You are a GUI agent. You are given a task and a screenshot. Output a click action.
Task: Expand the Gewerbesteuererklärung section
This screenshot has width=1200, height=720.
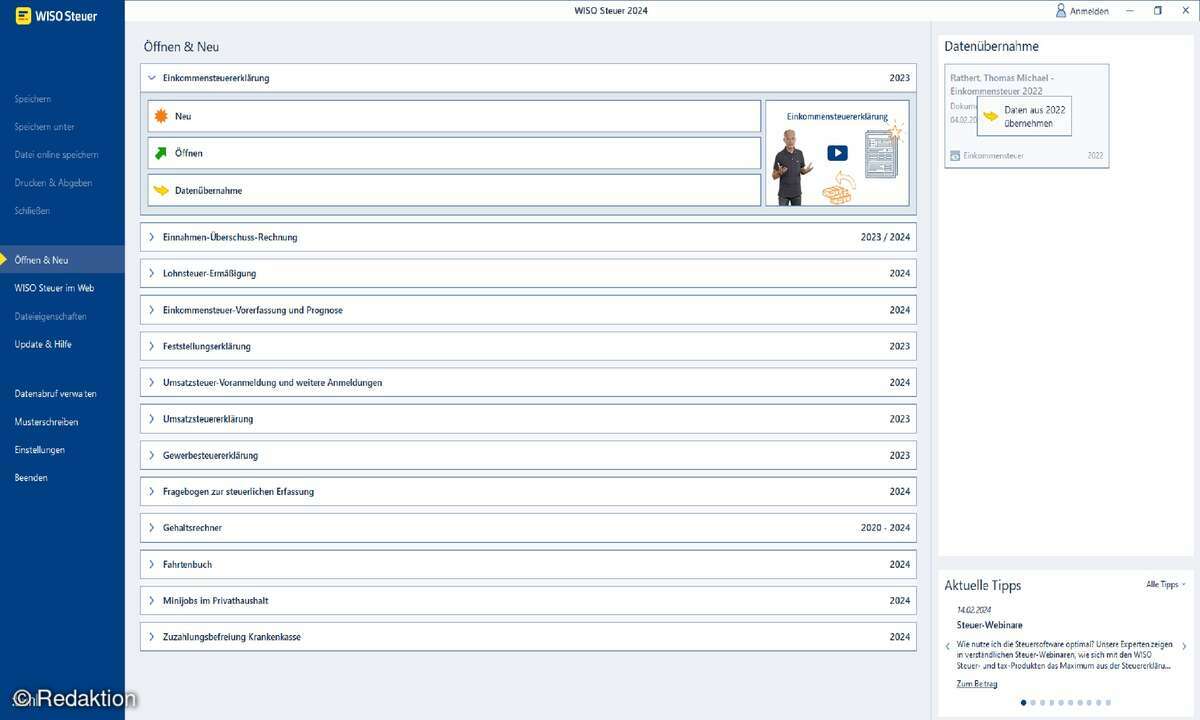(x=152, y=455)
